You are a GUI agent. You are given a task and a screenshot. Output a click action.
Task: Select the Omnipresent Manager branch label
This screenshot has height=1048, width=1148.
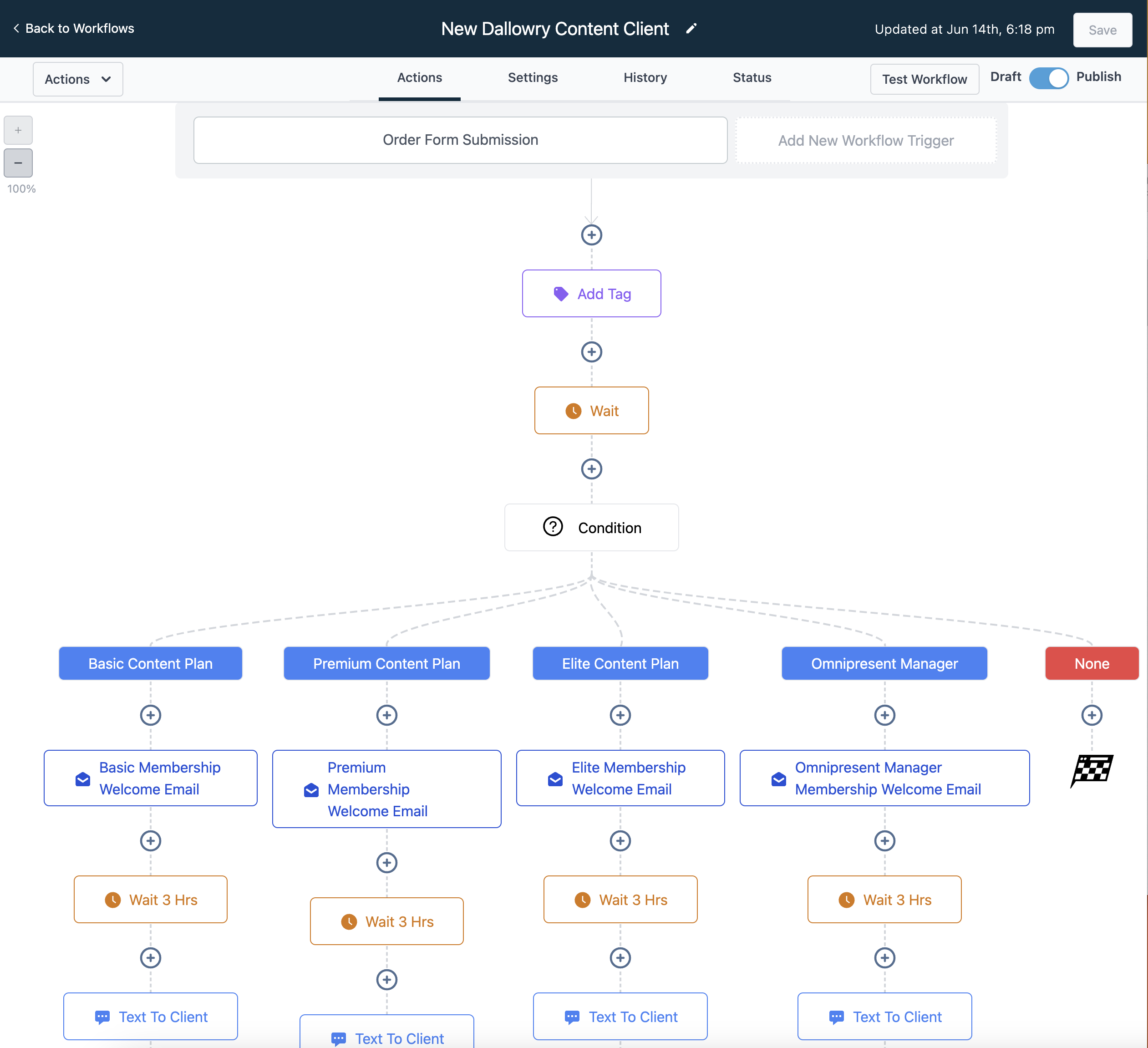click(884, 664)
